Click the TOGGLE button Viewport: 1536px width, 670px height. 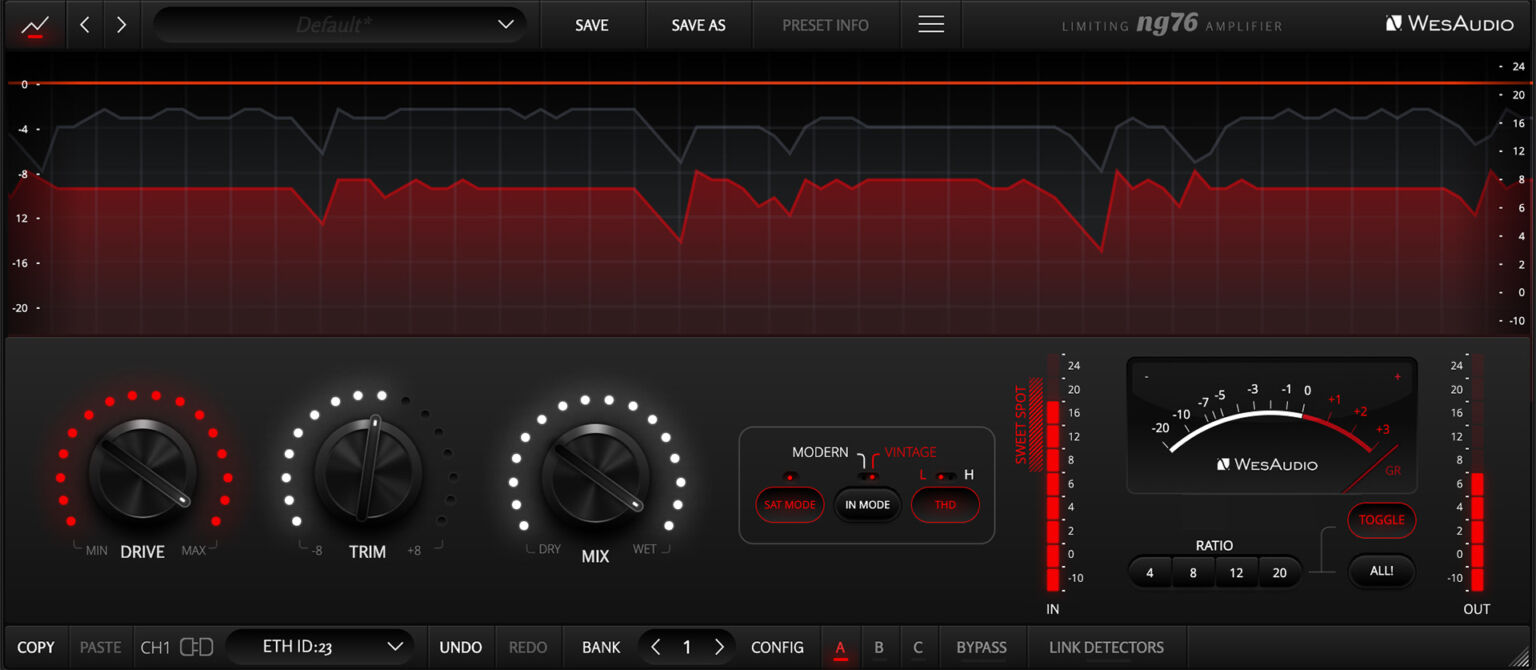coord(1382,520)
